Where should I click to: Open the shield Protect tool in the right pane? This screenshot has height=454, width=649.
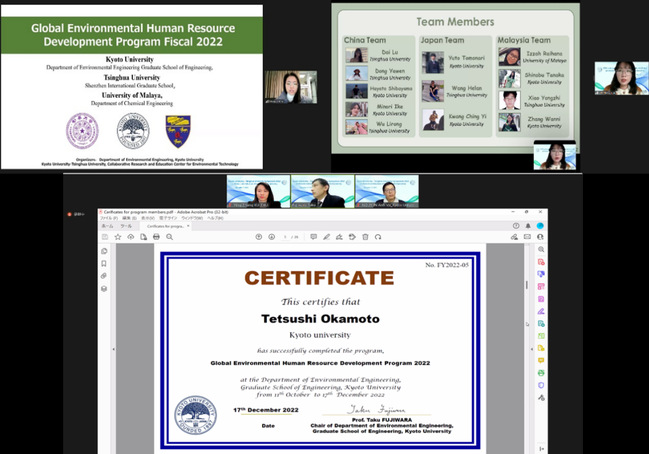pyautogui.click(x=541, y=385)
